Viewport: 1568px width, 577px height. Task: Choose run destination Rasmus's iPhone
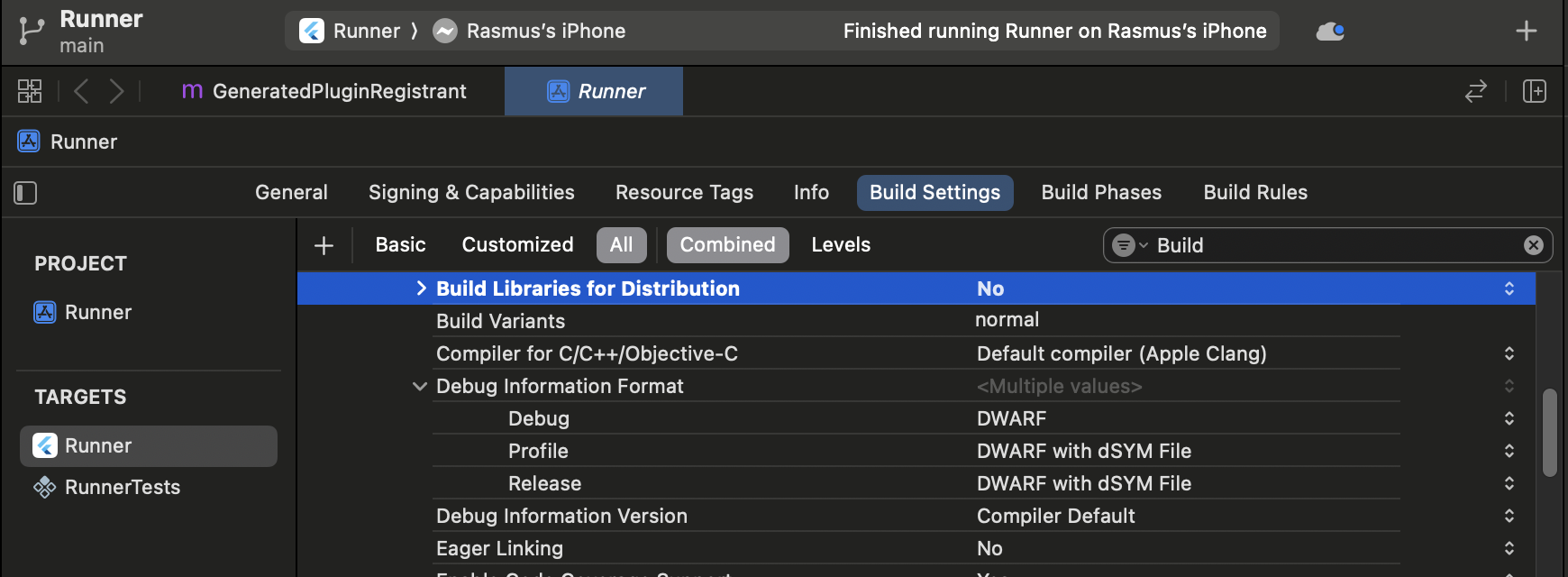[x=529, y=31]
